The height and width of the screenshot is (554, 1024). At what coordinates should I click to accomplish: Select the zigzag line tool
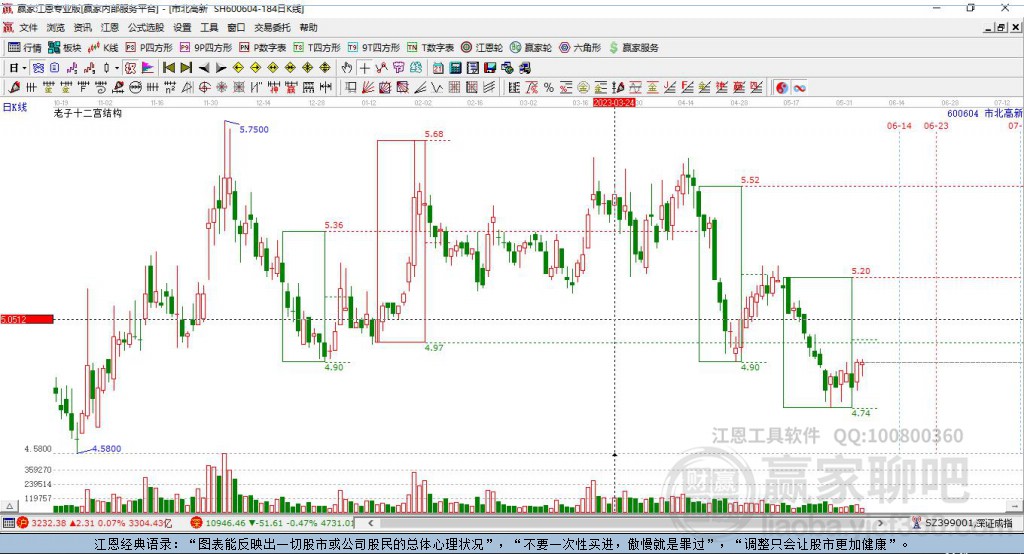(x=436, y=87)
